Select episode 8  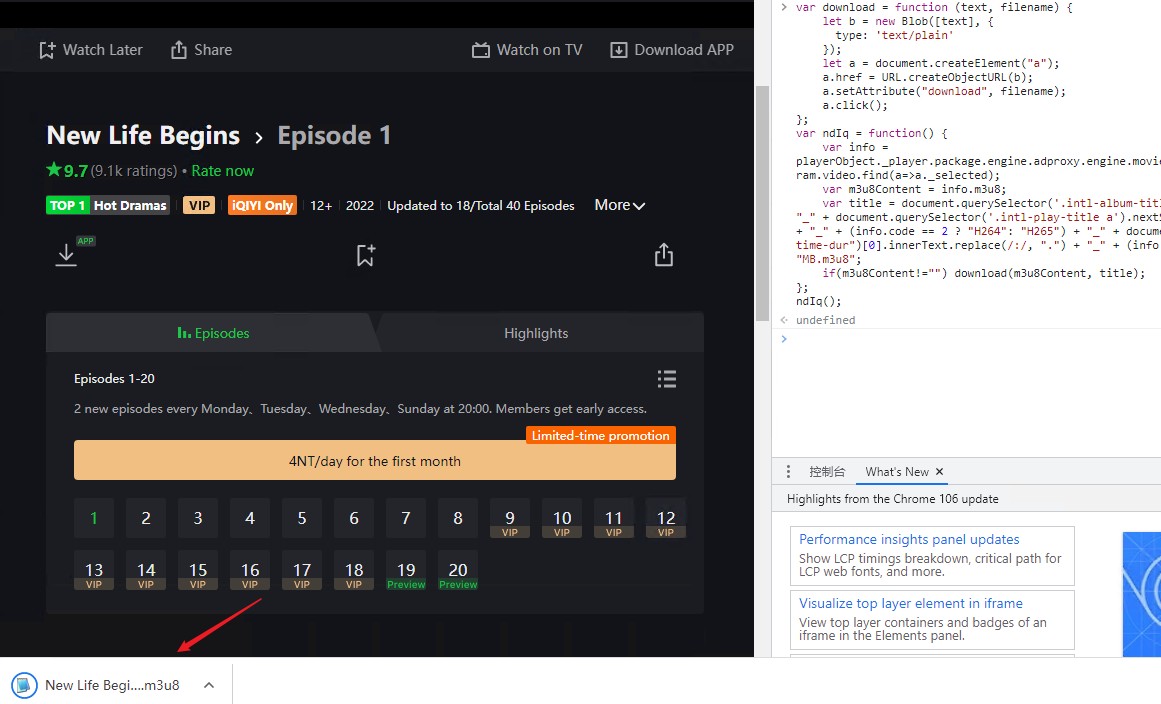pos(458,517)
